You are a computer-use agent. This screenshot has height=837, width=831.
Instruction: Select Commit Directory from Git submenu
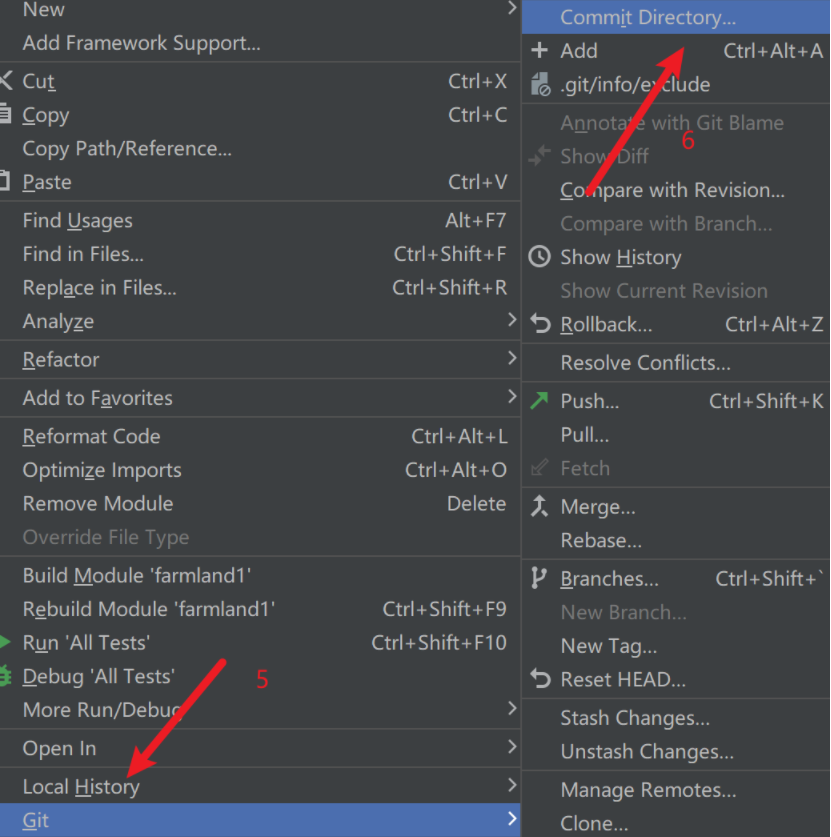click(x=647, y=17)
